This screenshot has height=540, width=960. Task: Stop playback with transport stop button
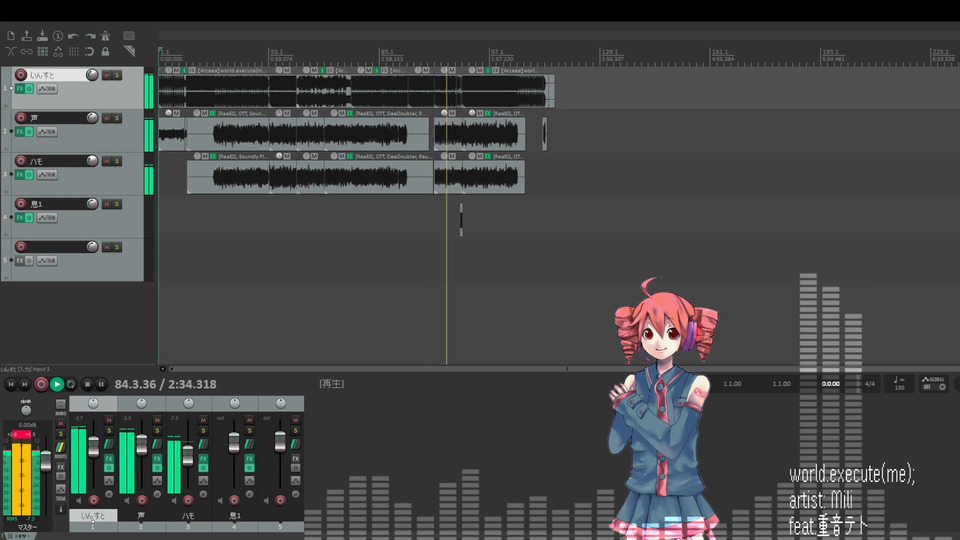[x=88, y=384]
